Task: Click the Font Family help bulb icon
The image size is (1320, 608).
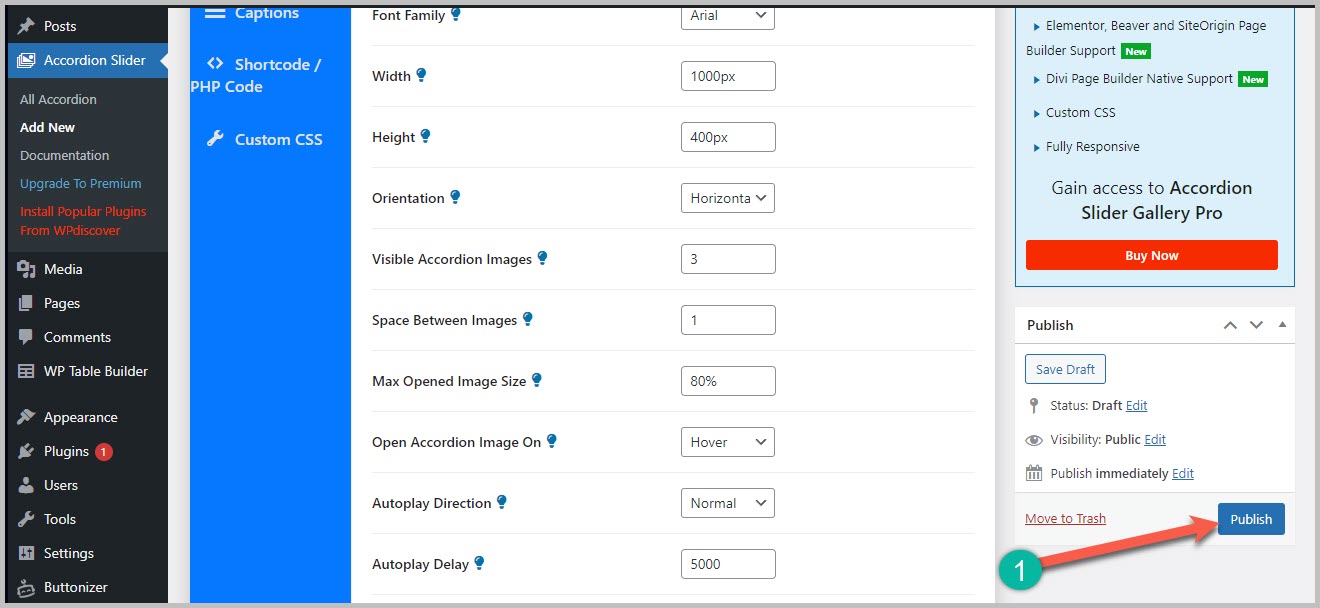Action: 456,14
